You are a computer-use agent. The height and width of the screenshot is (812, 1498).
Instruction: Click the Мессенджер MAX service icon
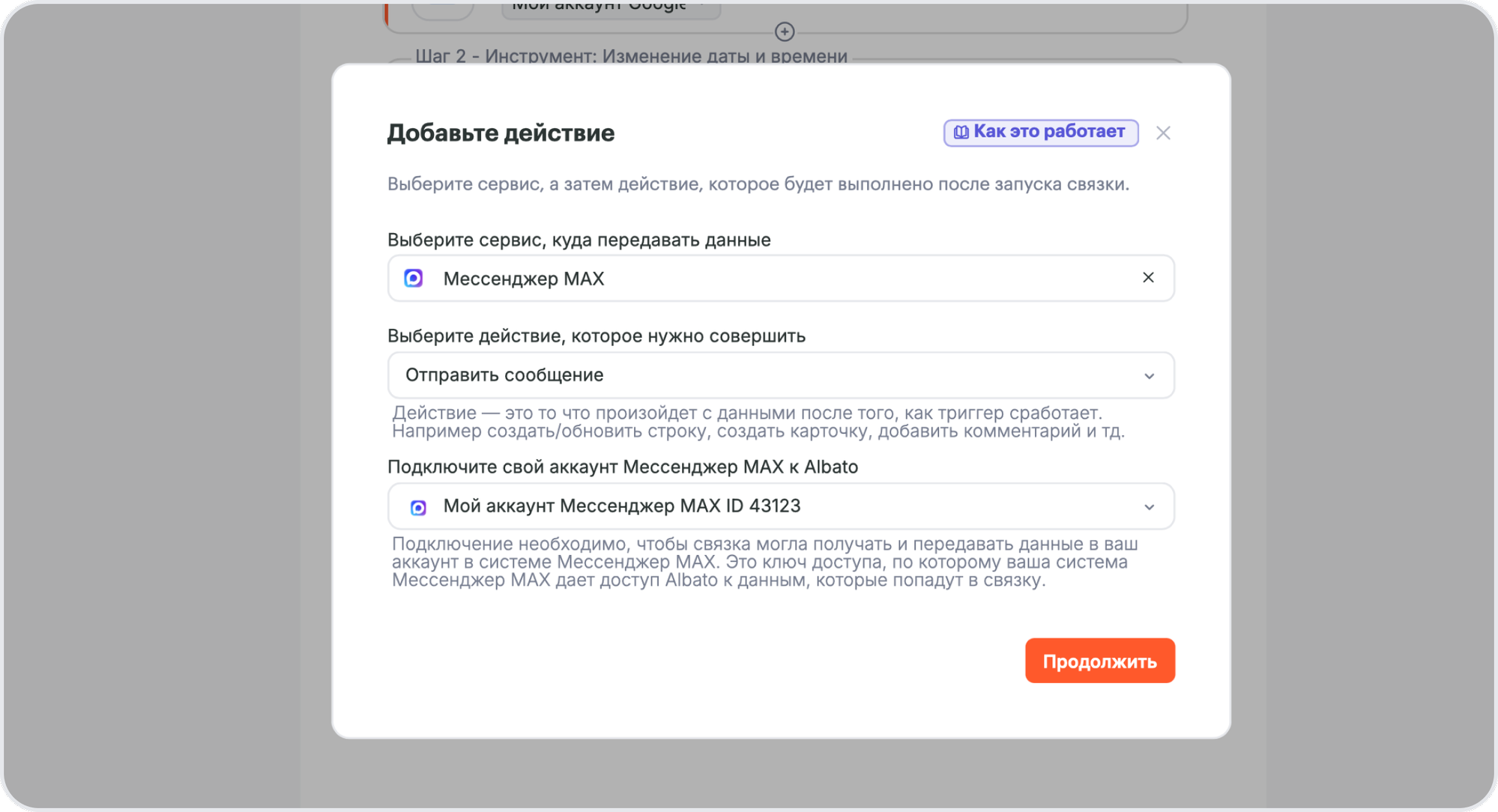coord(414,278)
